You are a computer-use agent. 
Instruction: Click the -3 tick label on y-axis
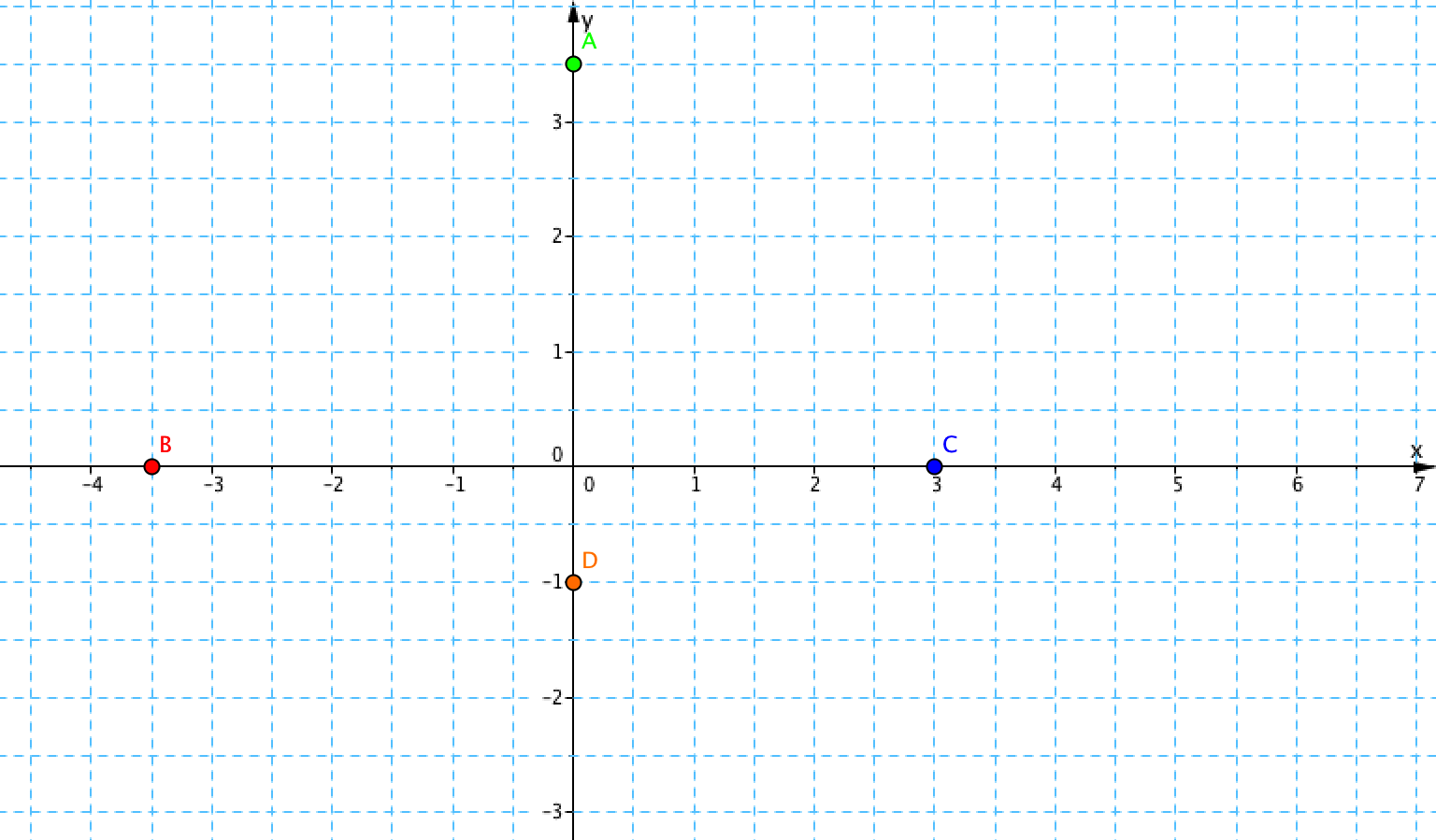tap(553, 813)
